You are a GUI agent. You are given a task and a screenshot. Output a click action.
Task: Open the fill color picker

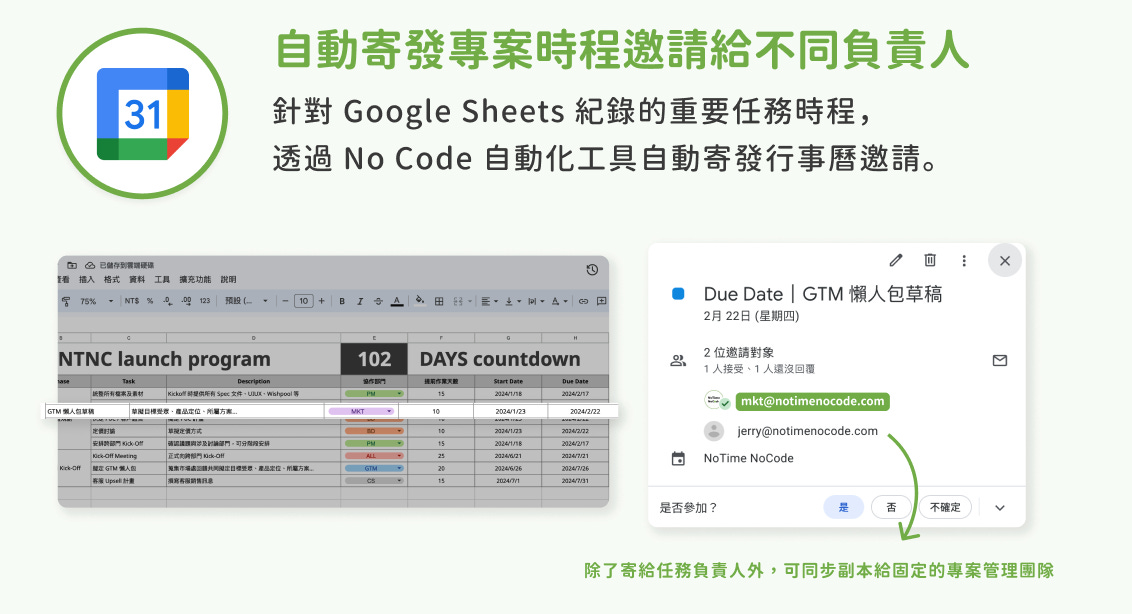pyautogui.click(x=420, y=300)
